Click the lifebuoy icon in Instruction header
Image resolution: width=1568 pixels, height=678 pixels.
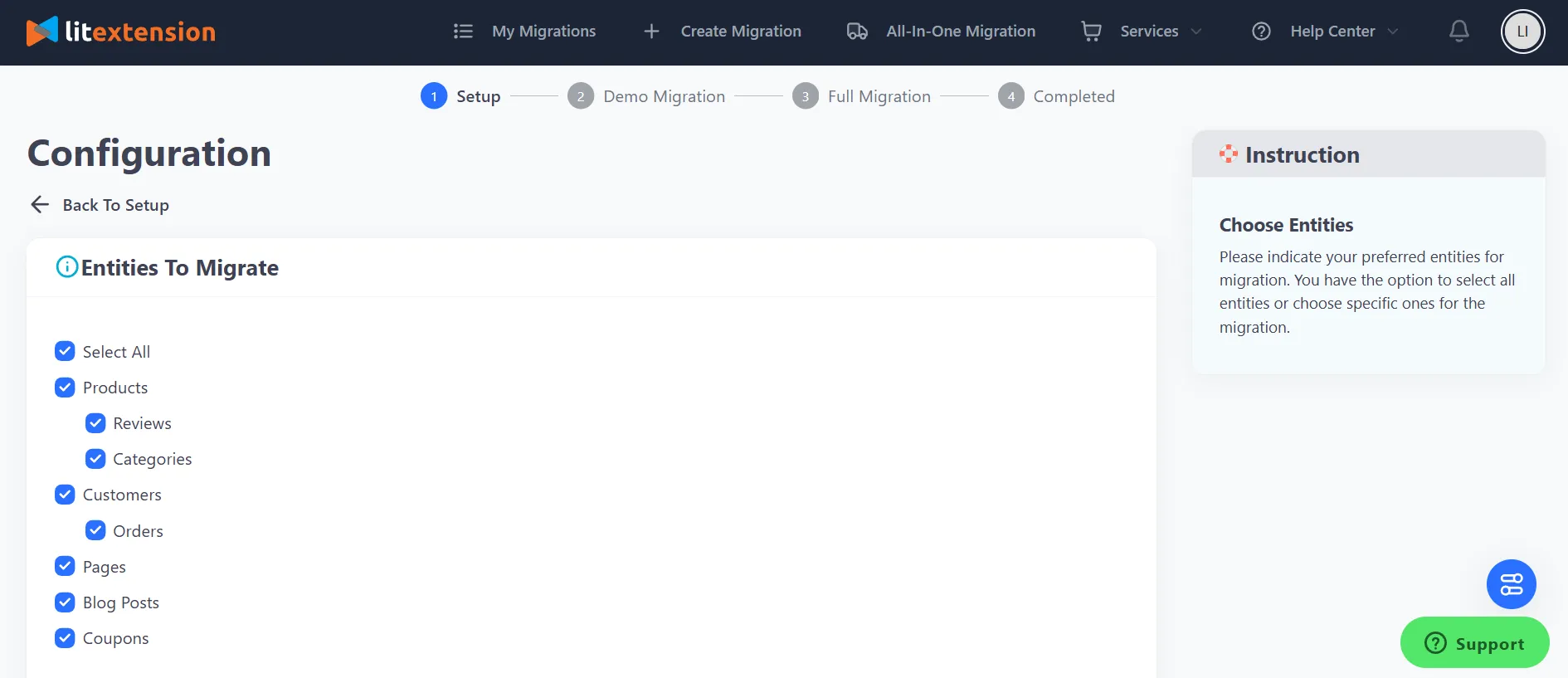(1228, 154)
